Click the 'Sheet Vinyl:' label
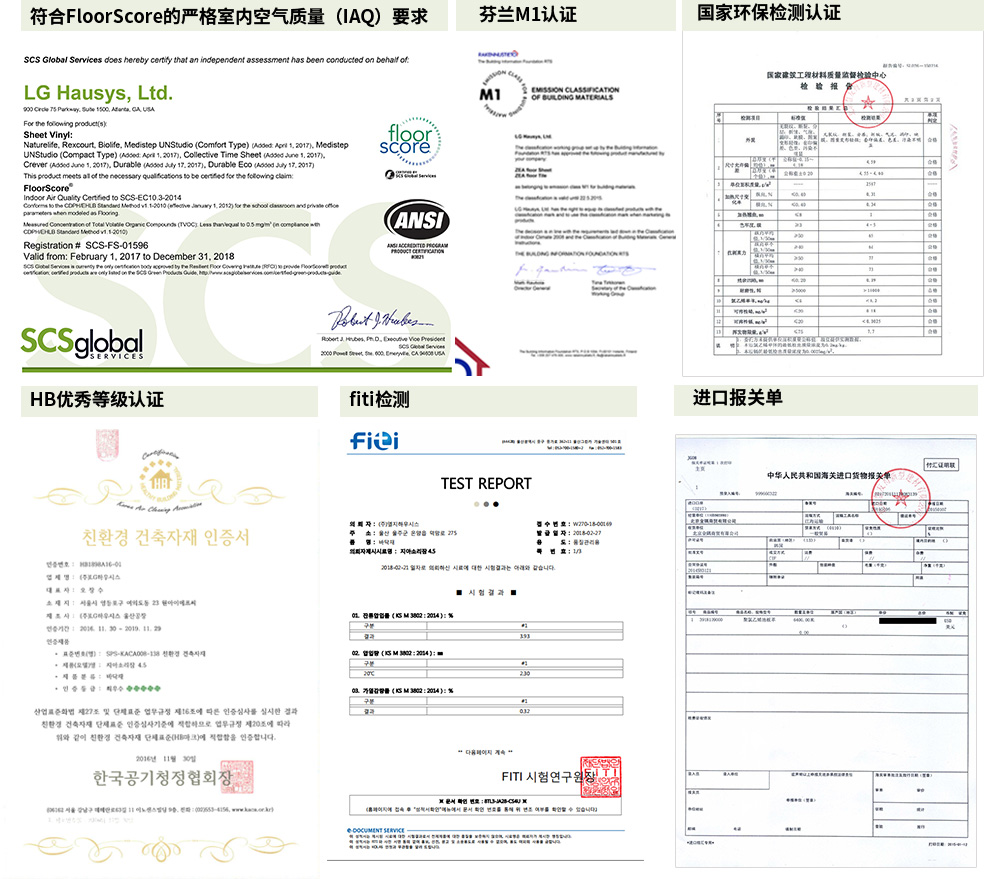The width and height of the screenshot is (990, 879). [48, 135]
